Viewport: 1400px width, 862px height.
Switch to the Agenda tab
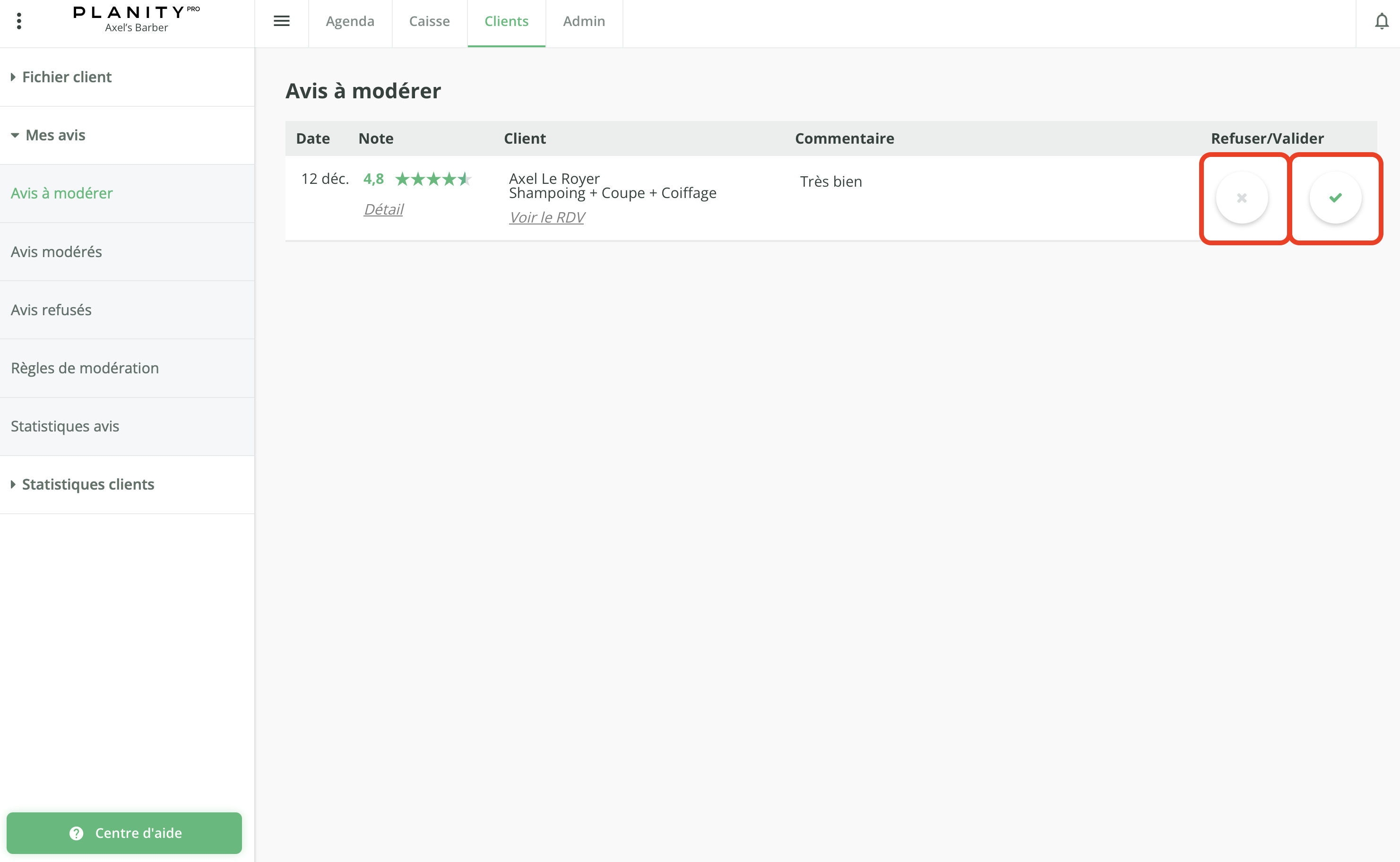coord(350,21)
